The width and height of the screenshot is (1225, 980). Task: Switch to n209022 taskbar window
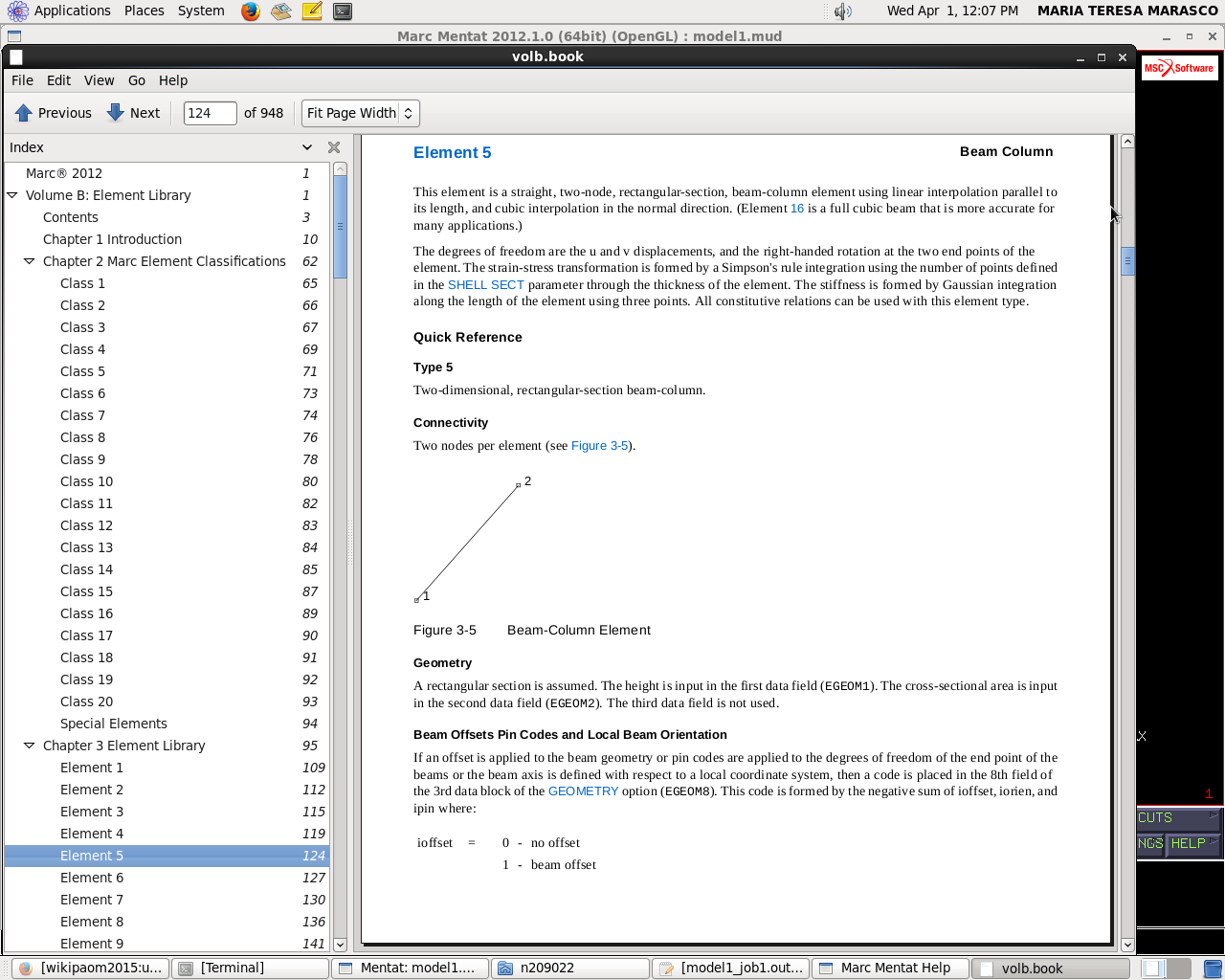(x=570, y=969)
